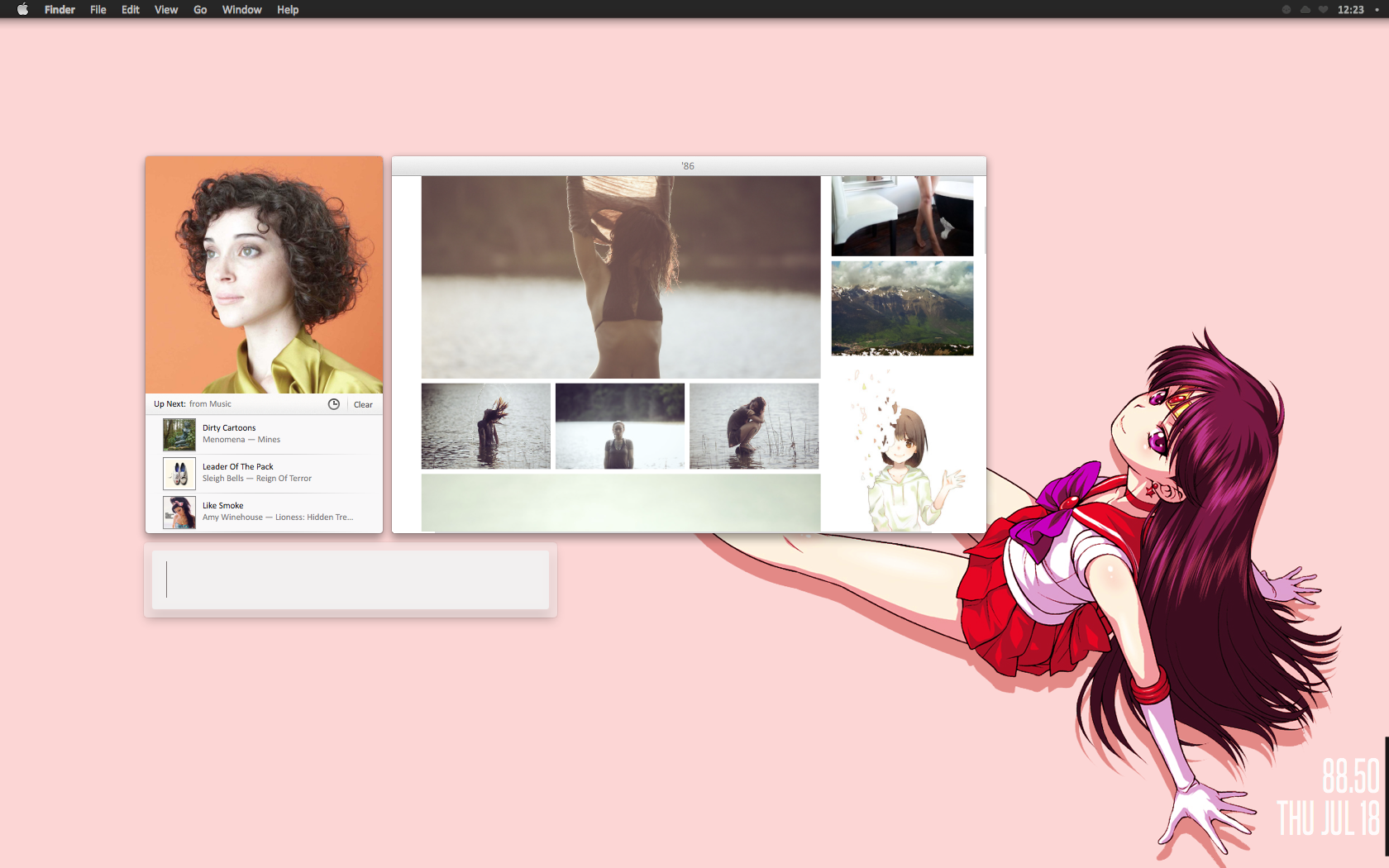Click the scrollbar in the '86 window

pyautogui.click(x=984, y=231)
